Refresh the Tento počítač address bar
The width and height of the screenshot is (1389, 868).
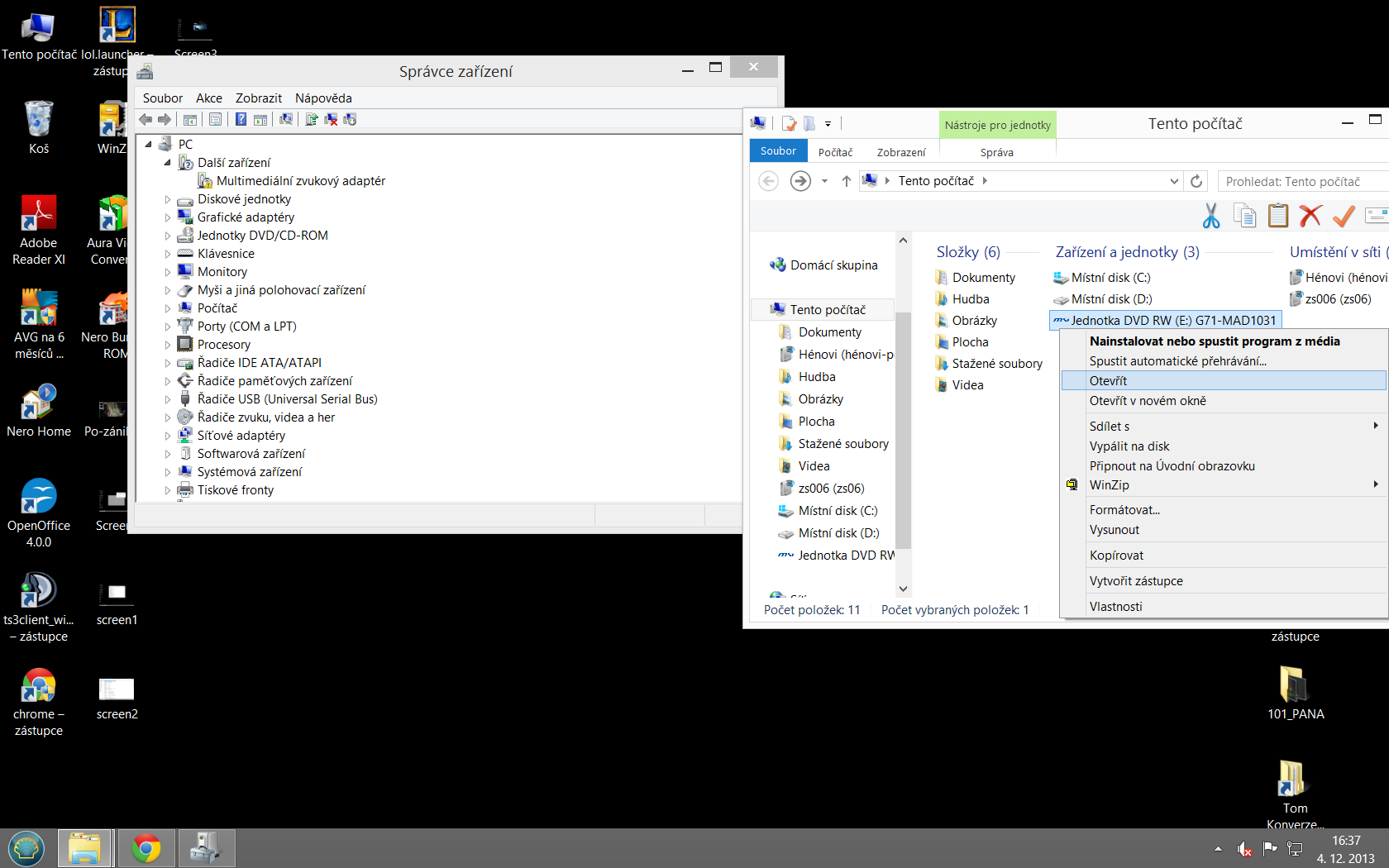pos(1196,181)
